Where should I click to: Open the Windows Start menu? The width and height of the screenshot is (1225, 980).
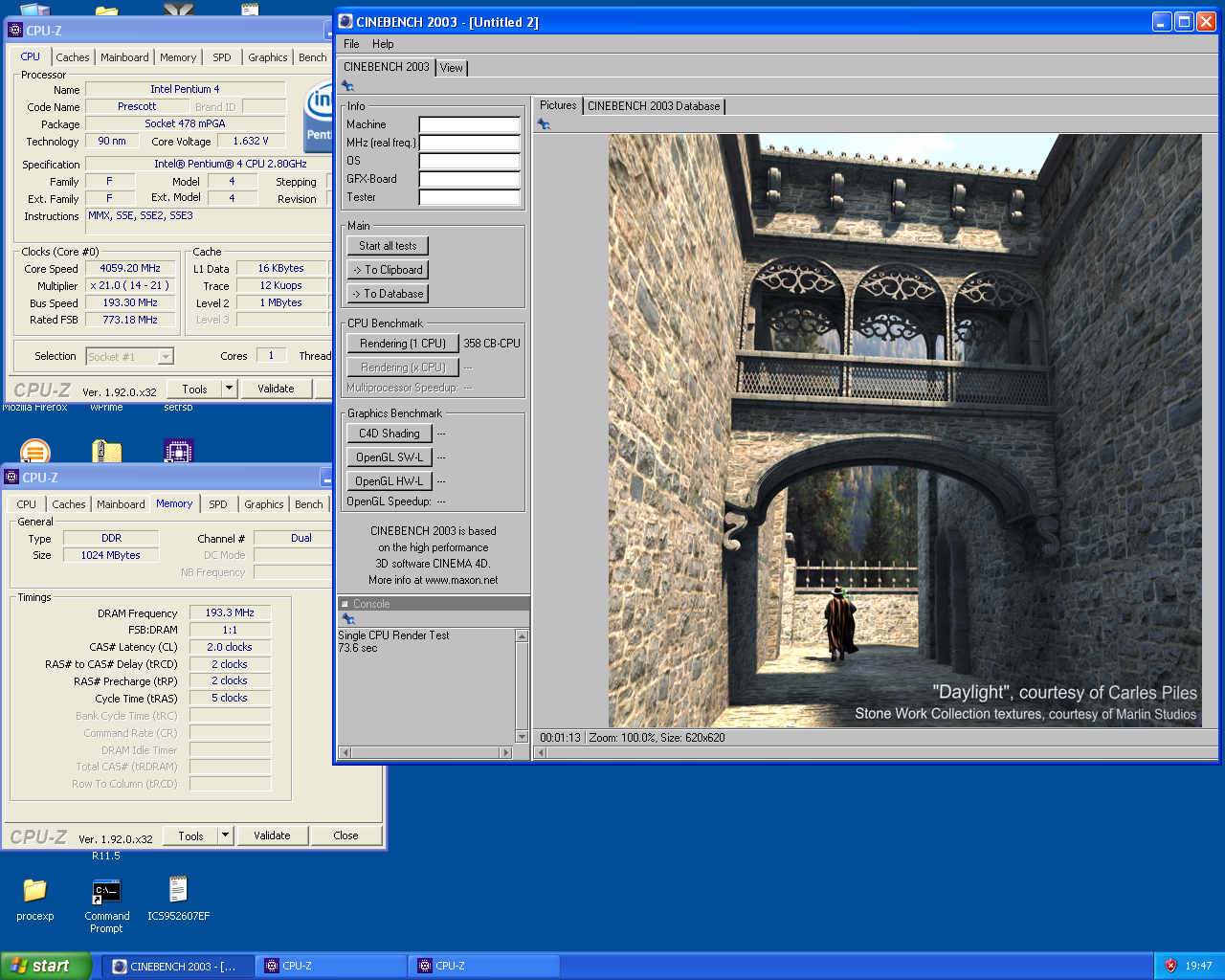46,966
